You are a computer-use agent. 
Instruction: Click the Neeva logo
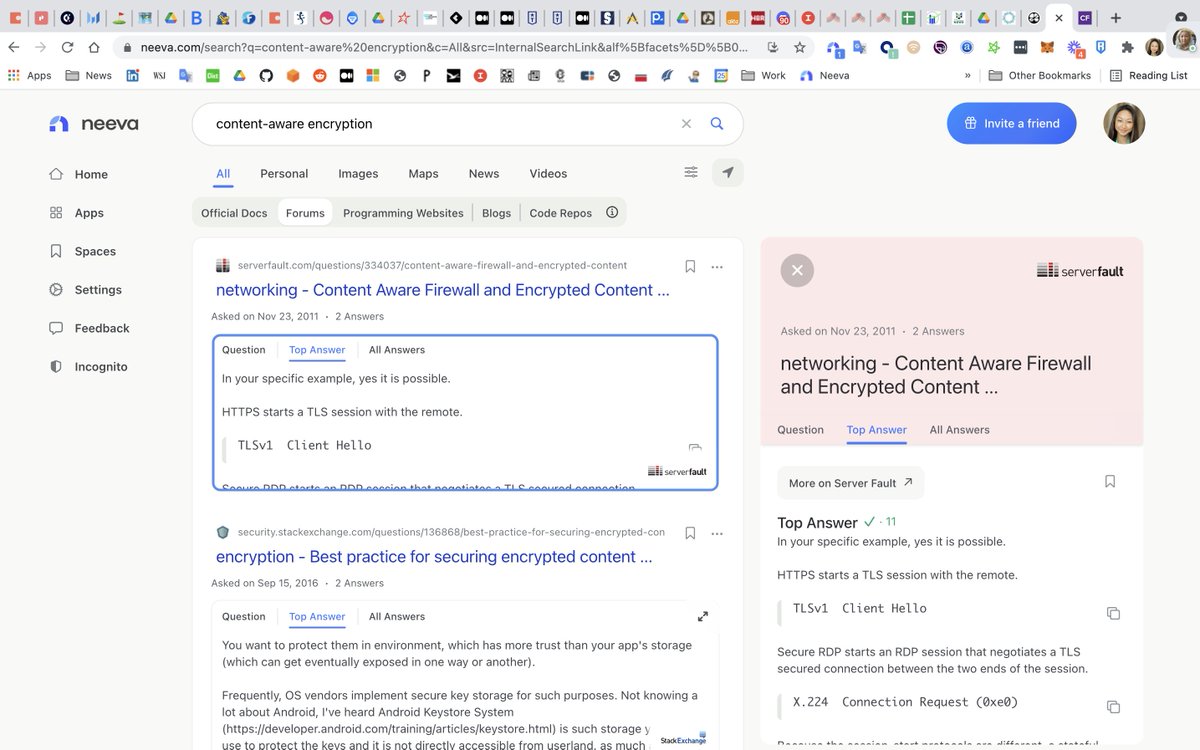(94, 124)
